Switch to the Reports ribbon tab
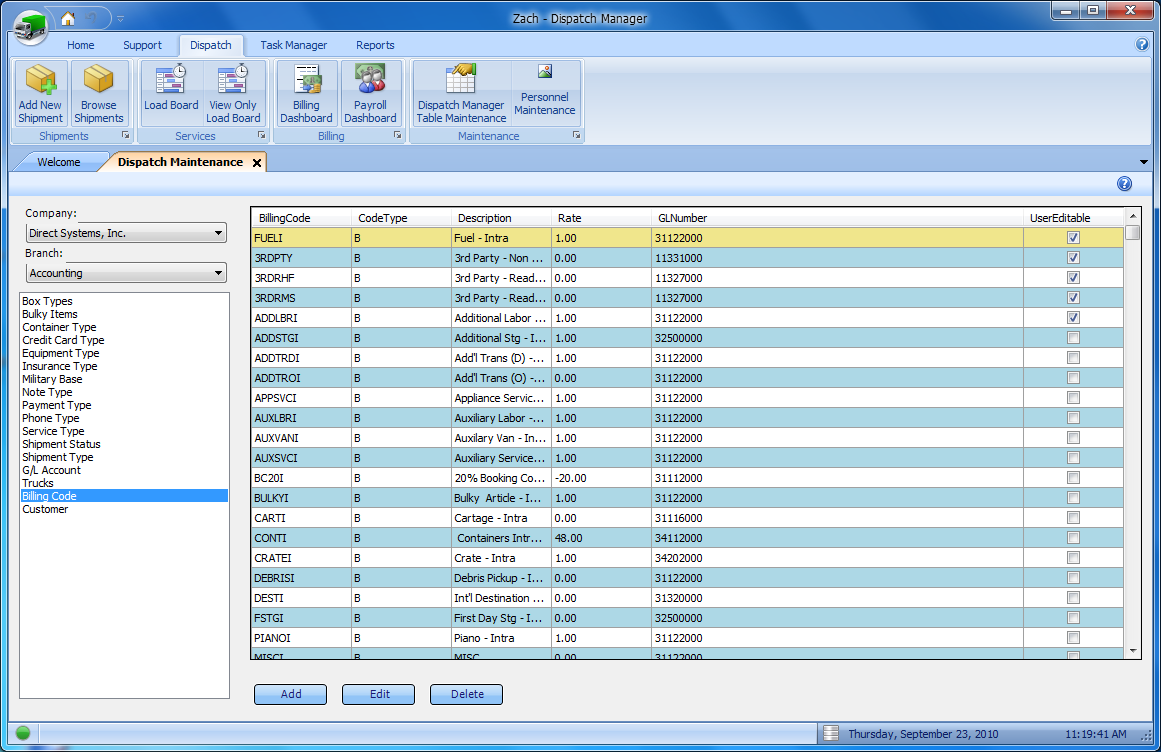Viewport: 1161px width, 752px height. pos(375,45)
